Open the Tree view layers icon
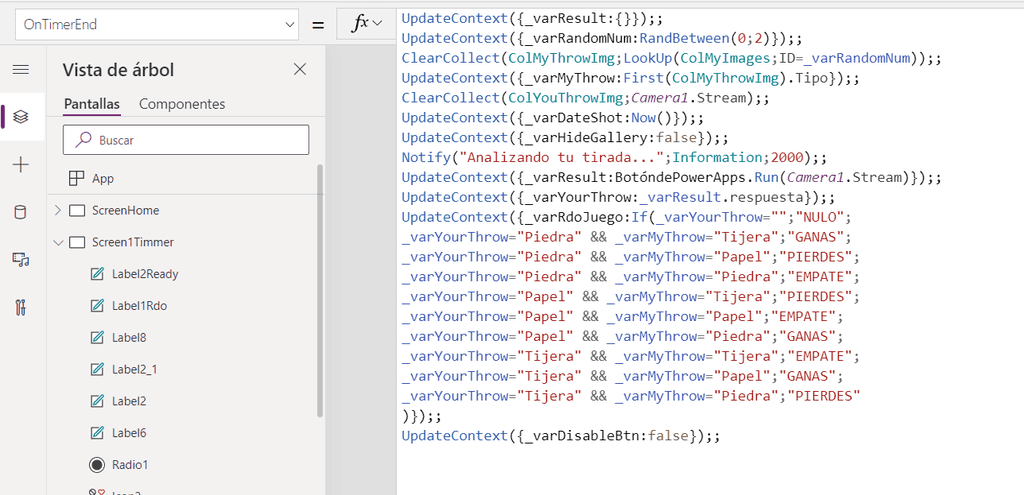Viewport: 1024px width, 495px height. pyautogui.click(x=21, y=117)
